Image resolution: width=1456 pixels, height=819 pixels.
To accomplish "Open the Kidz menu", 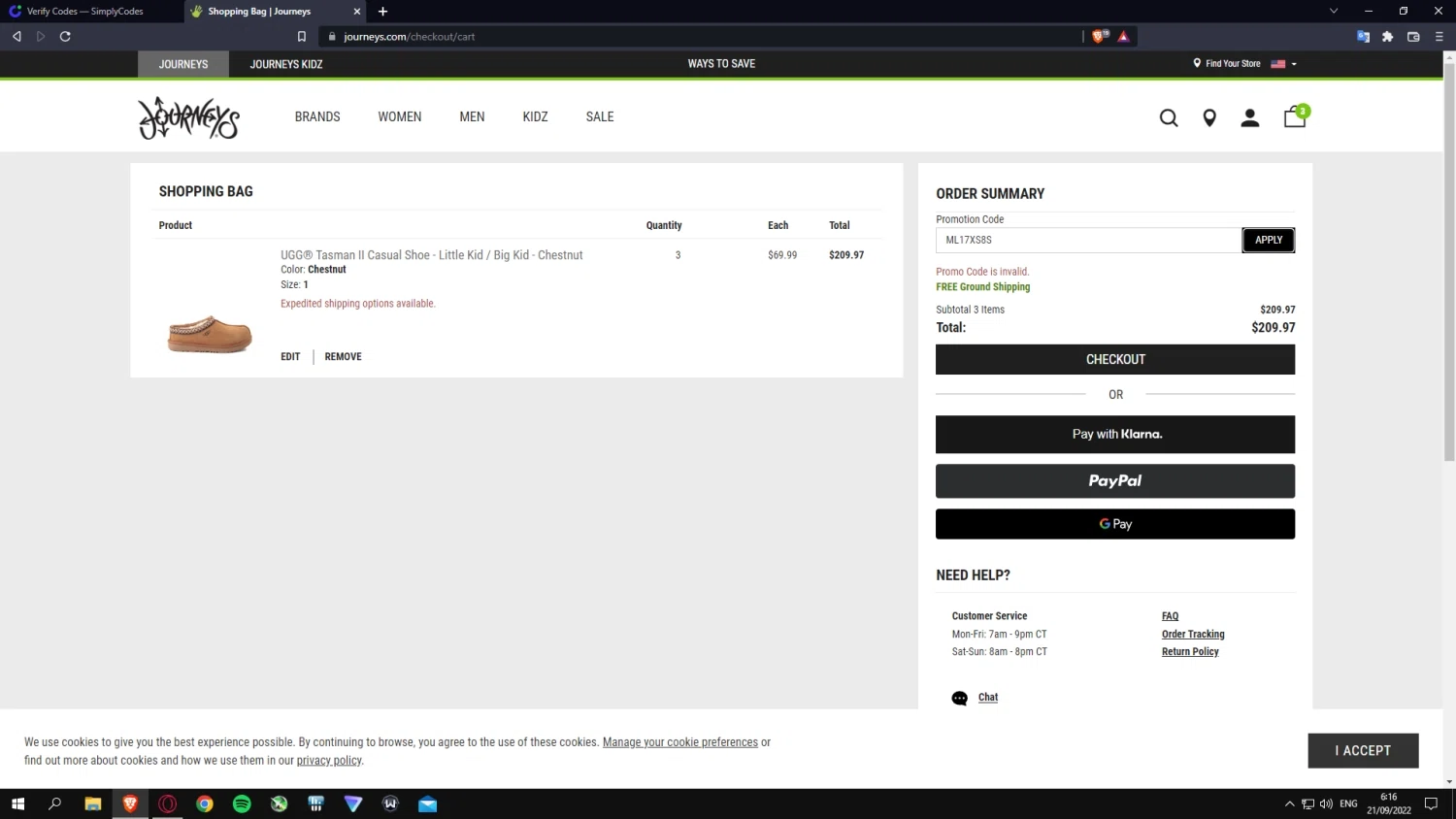I will click(535, 116).
